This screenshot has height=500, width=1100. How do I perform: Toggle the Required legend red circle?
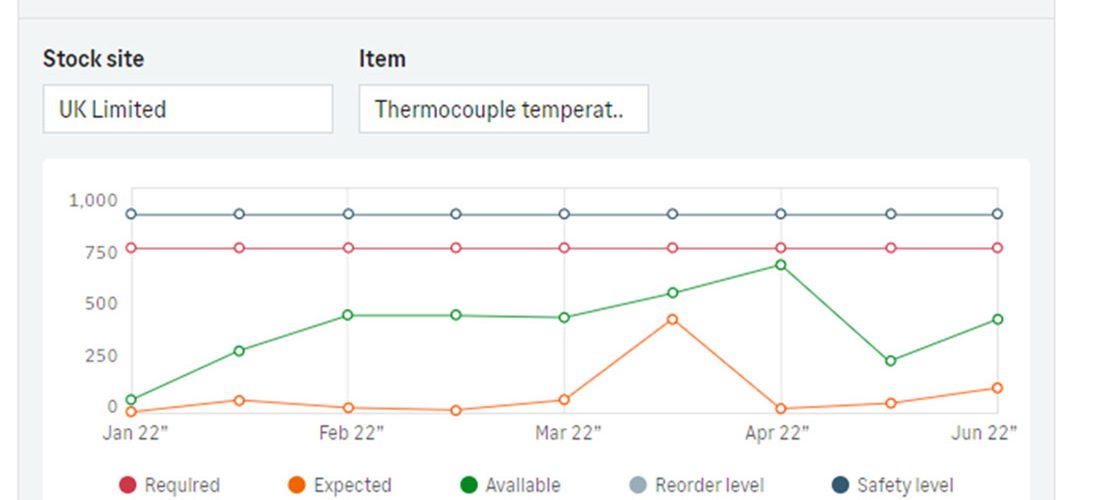click(127, 485)
